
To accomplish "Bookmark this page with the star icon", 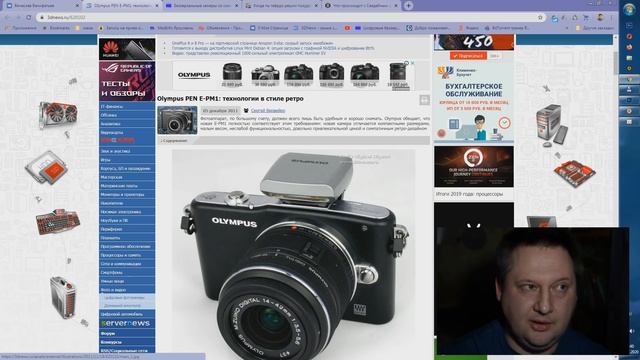I will click(x=540, y=17).
